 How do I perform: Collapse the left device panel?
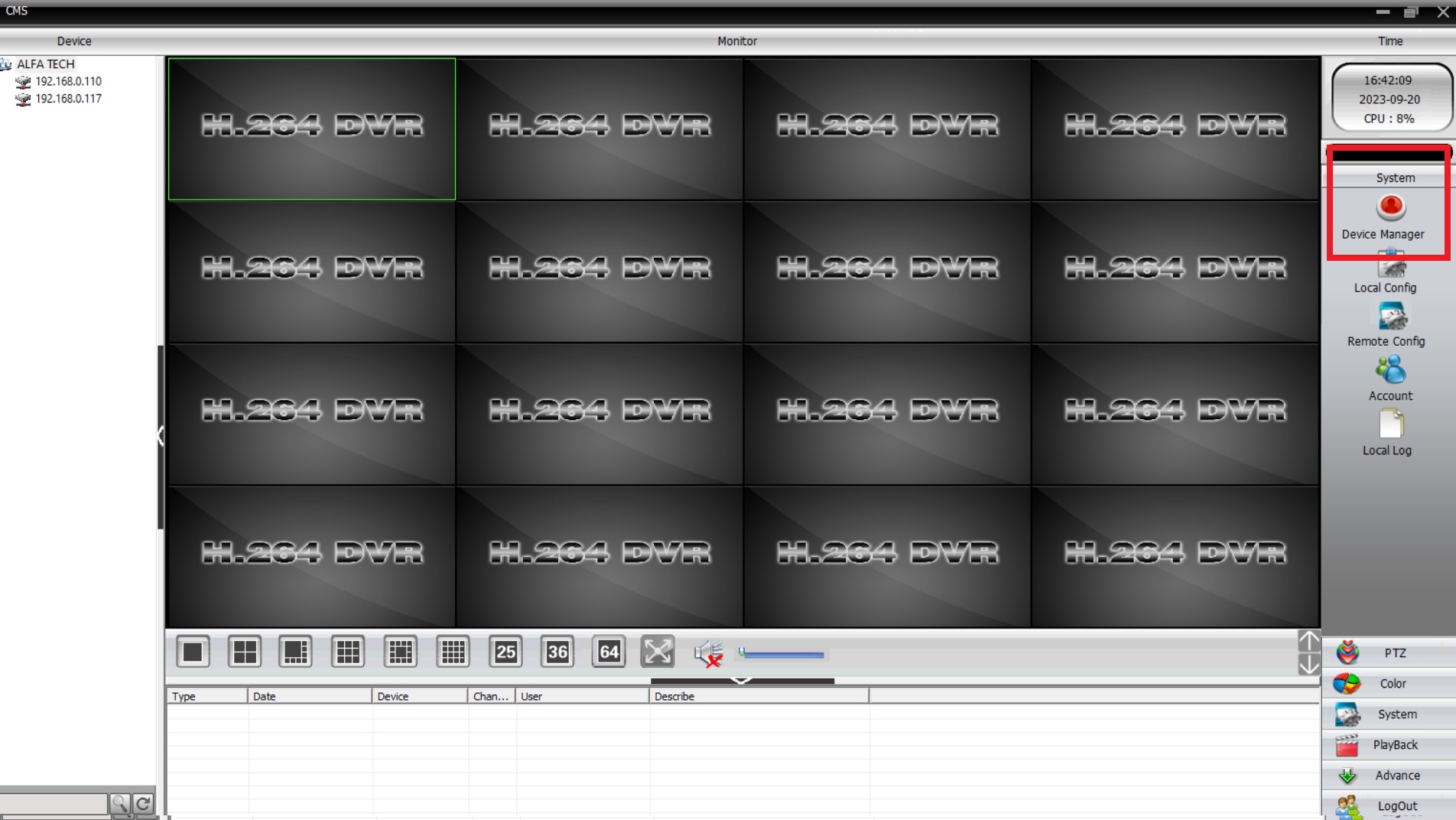coord(161,436)
